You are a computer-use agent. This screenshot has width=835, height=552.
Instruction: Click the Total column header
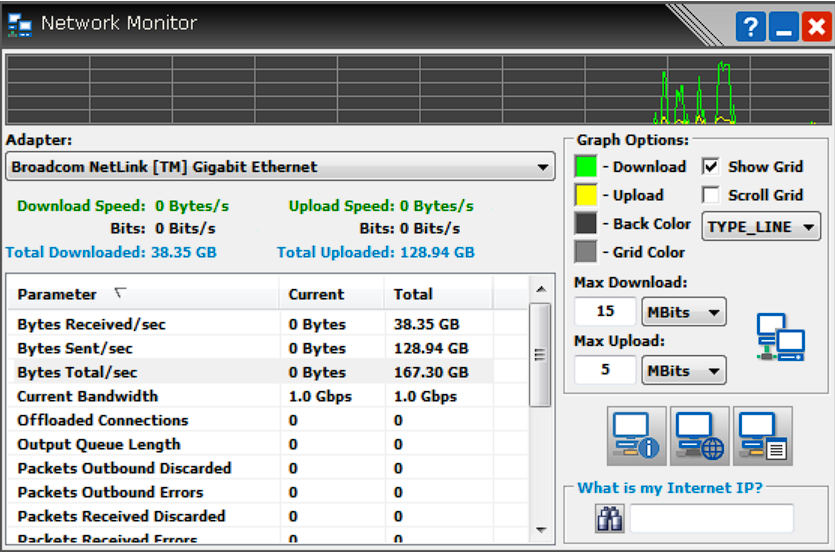413,294
